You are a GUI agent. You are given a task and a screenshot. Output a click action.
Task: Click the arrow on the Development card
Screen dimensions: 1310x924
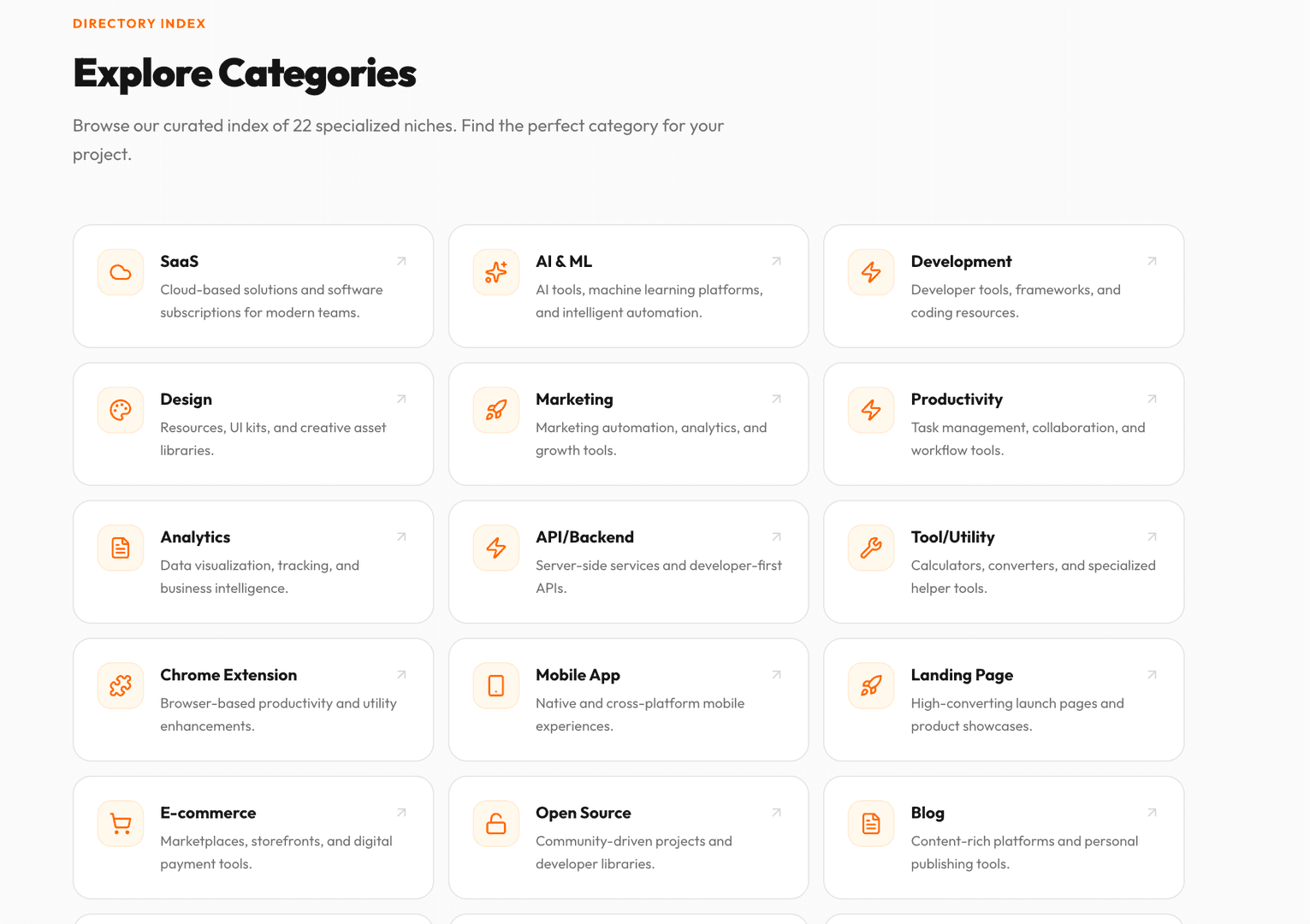(x=1152, y=261)
